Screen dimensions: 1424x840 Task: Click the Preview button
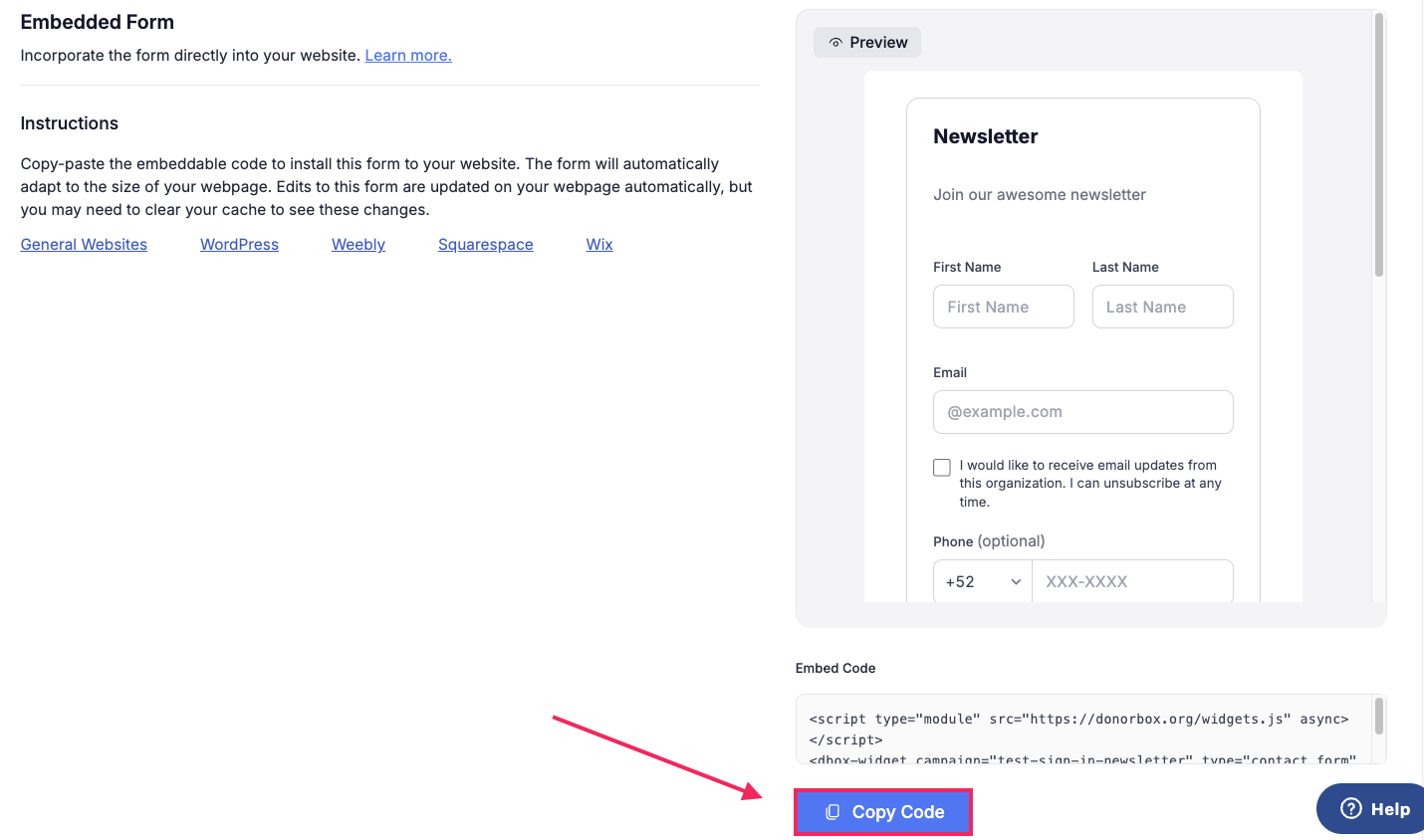coord(867,43)
